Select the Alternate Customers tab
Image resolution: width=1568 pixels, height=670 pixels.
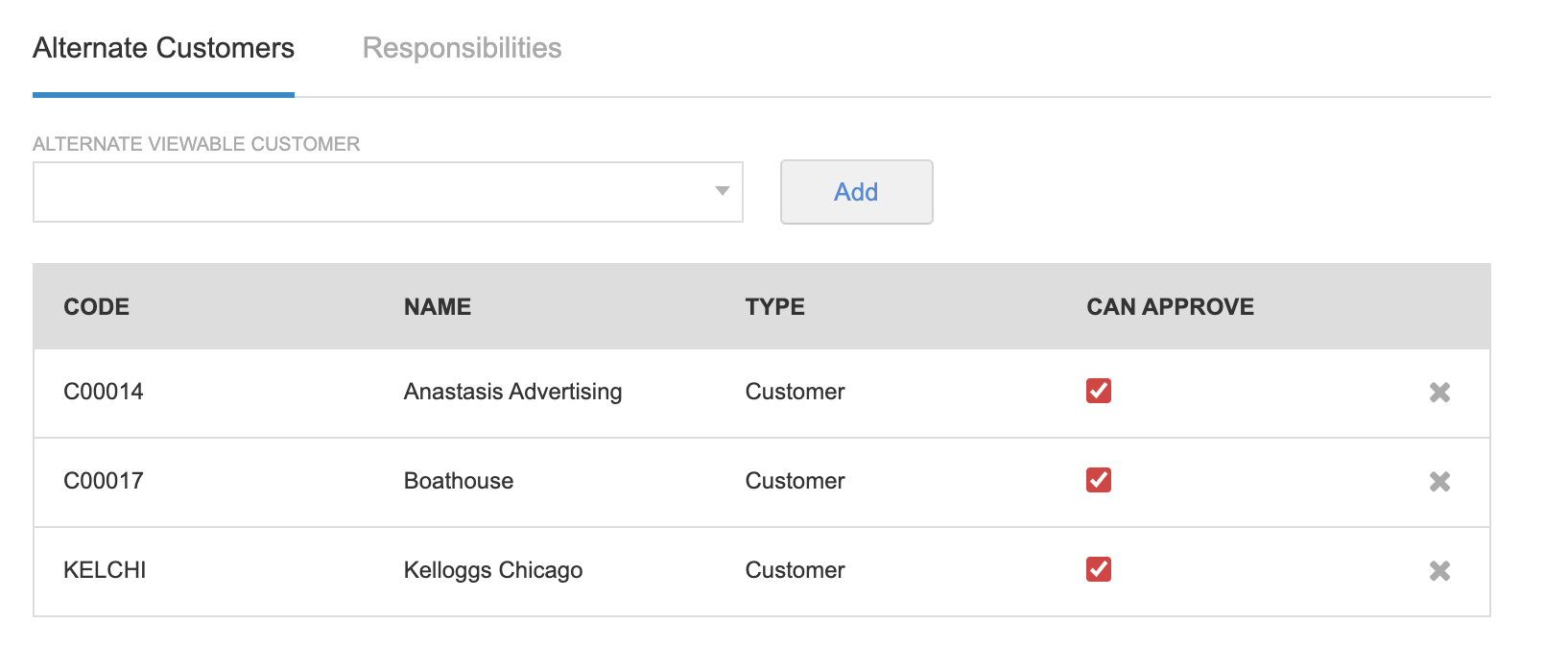163,48
